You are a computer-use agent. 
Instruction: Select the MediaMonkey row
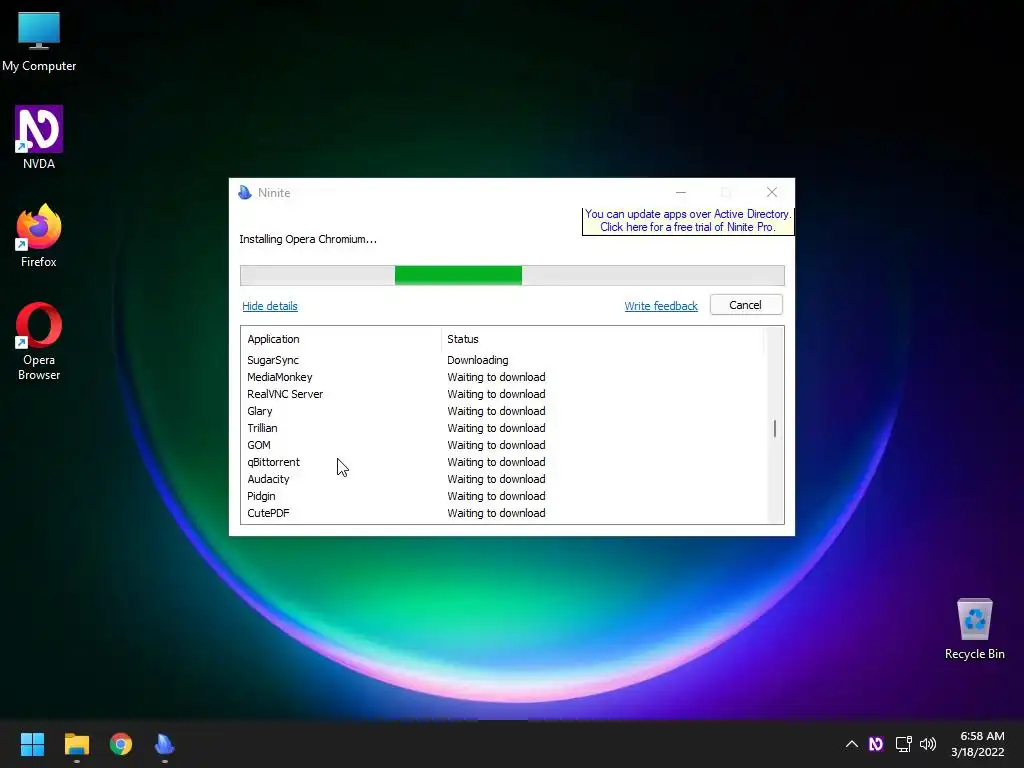pos(503,377)
